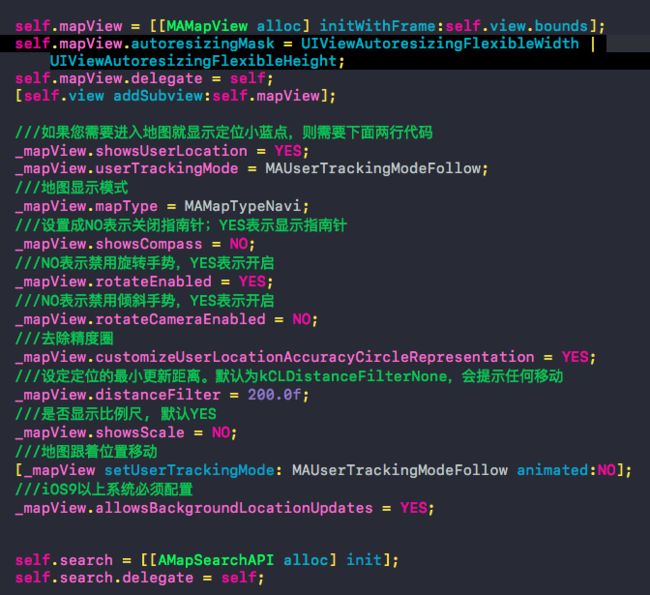Click MAMapTypeNavi value
The width and height of the screenshot is (650, 595).
(243, 206)
